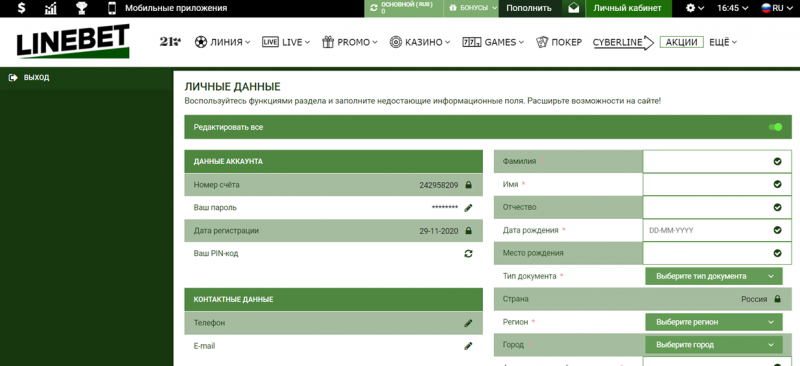Viewport: 800px width, 366px height.
Task: Expand the Бонусы dropdown
Action: pyautogui.click(x=471, y=8)
